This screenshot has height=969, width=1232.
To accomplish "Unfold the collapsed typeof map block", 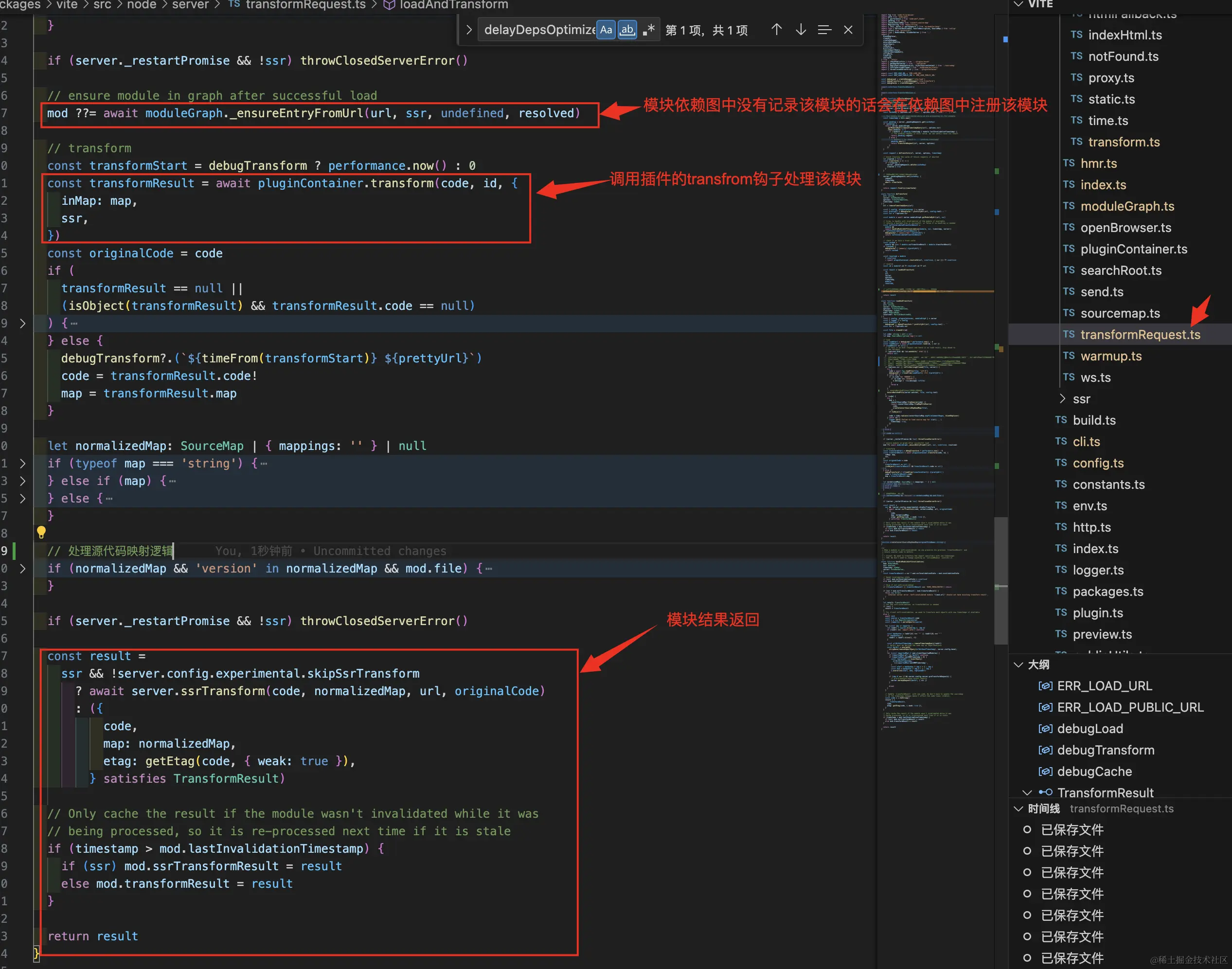I will click(x=23, y=464).
